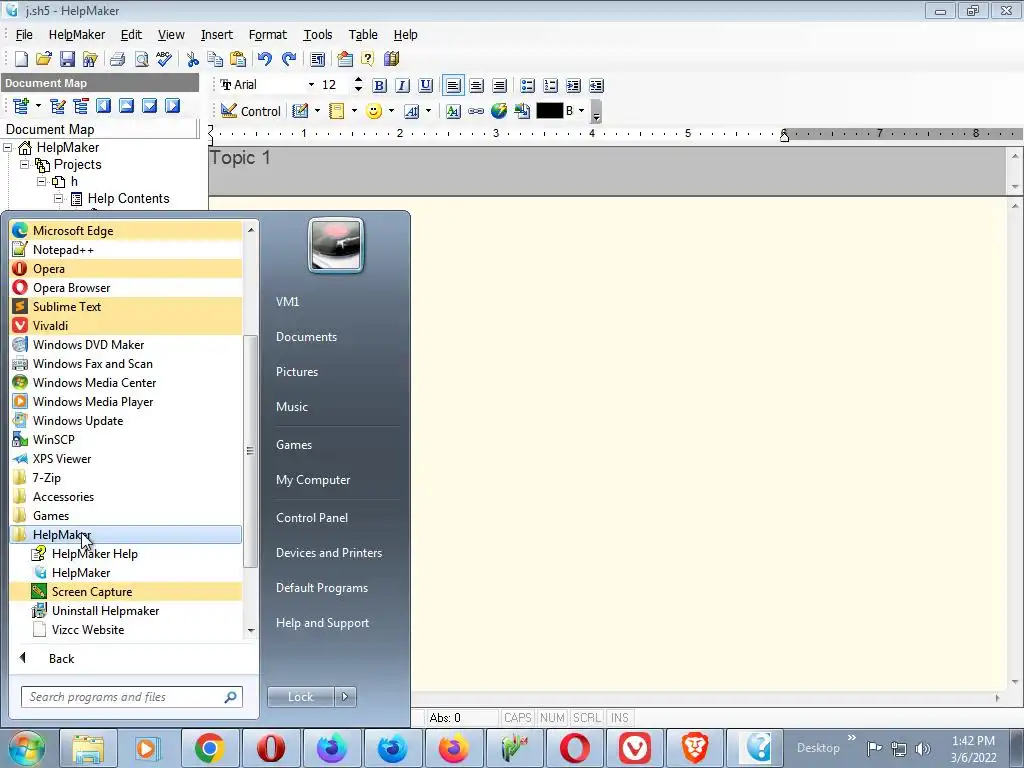Click the delete topic icon with red minus

tap(81, 106)
